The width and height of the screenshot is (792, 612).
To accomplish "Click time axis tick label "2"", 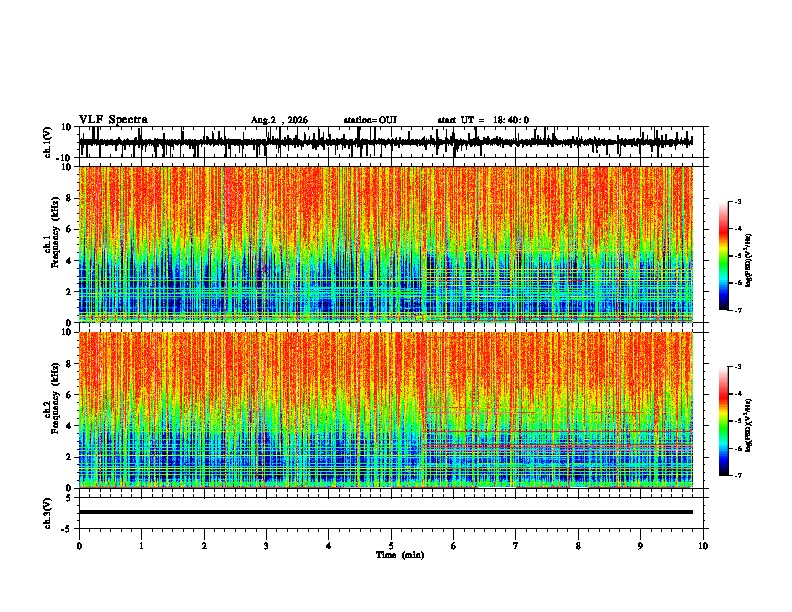I will tap(204, 546).
